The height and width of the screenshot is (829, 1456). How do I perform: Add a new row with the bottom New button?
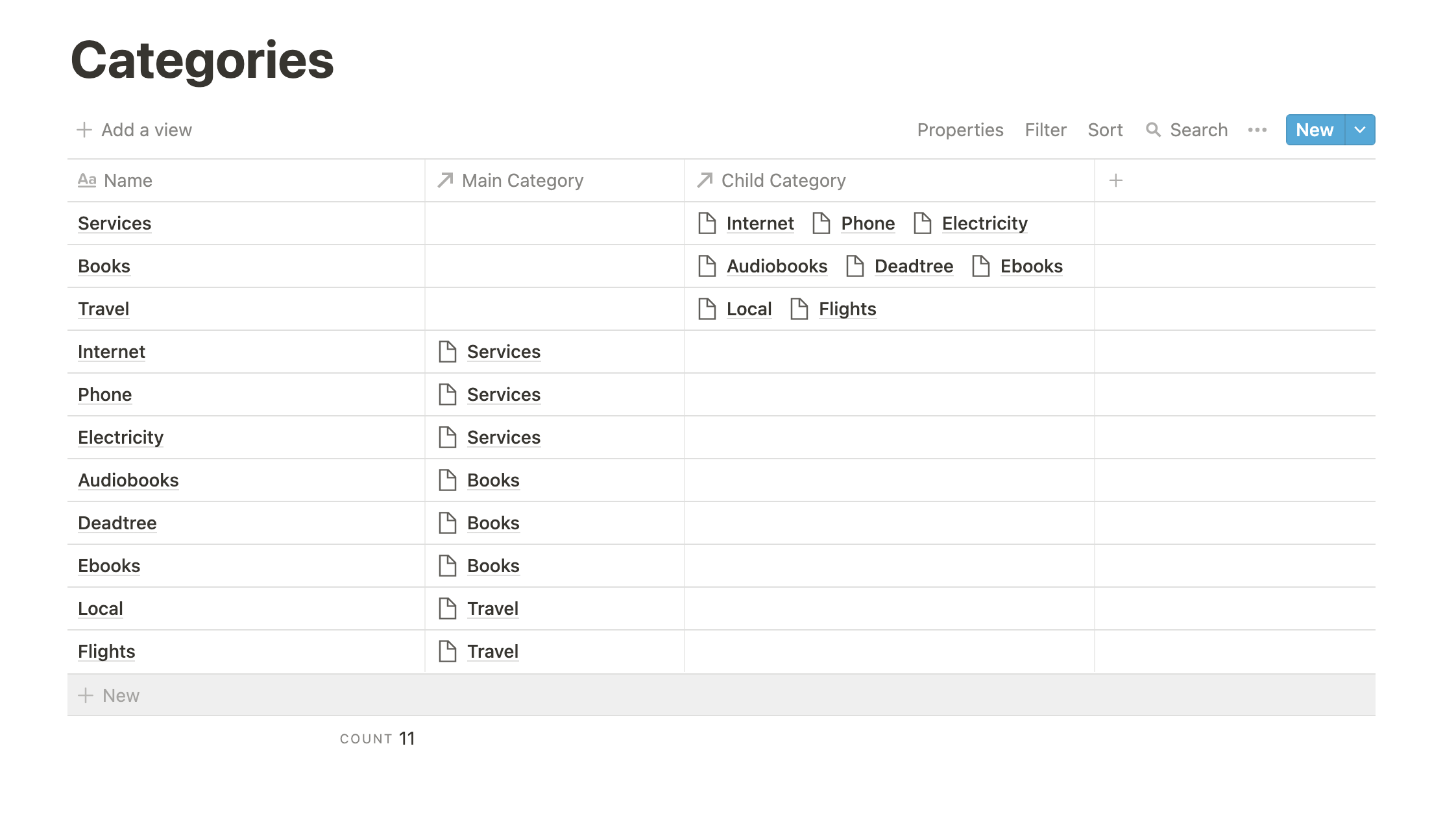point(721,695)
